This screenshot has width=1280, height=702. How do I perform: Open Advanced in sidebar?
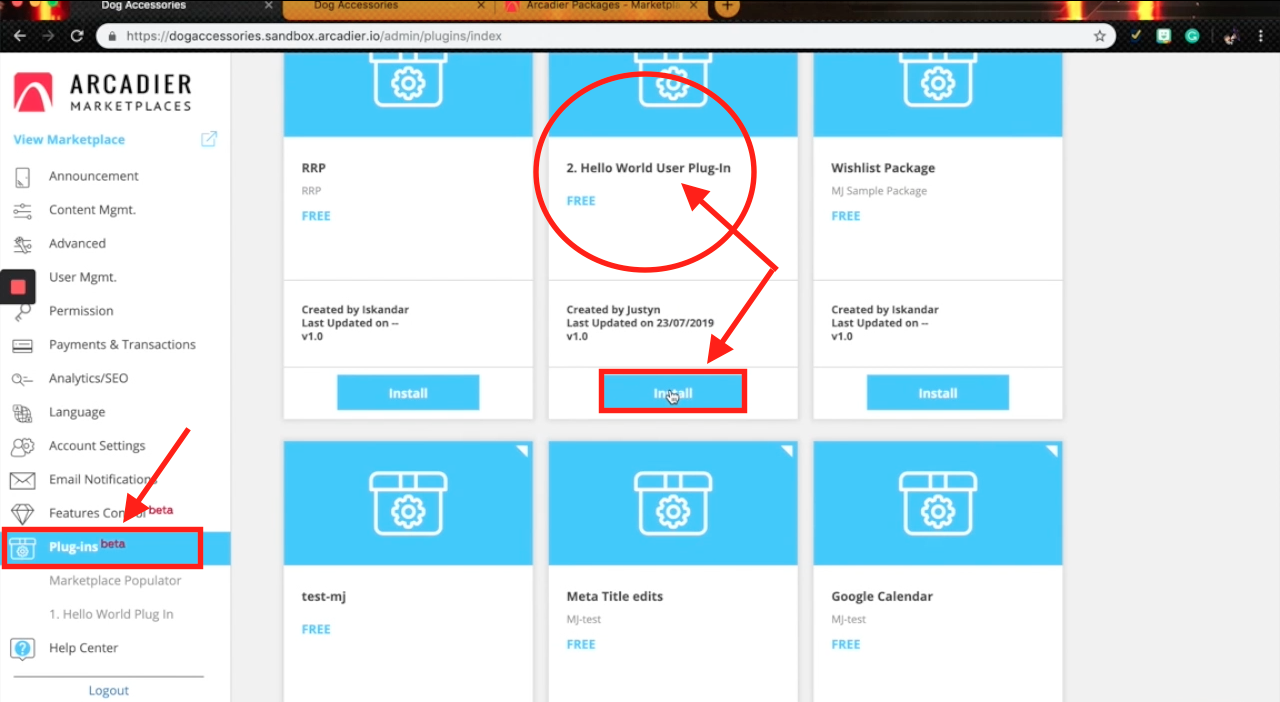77,244
